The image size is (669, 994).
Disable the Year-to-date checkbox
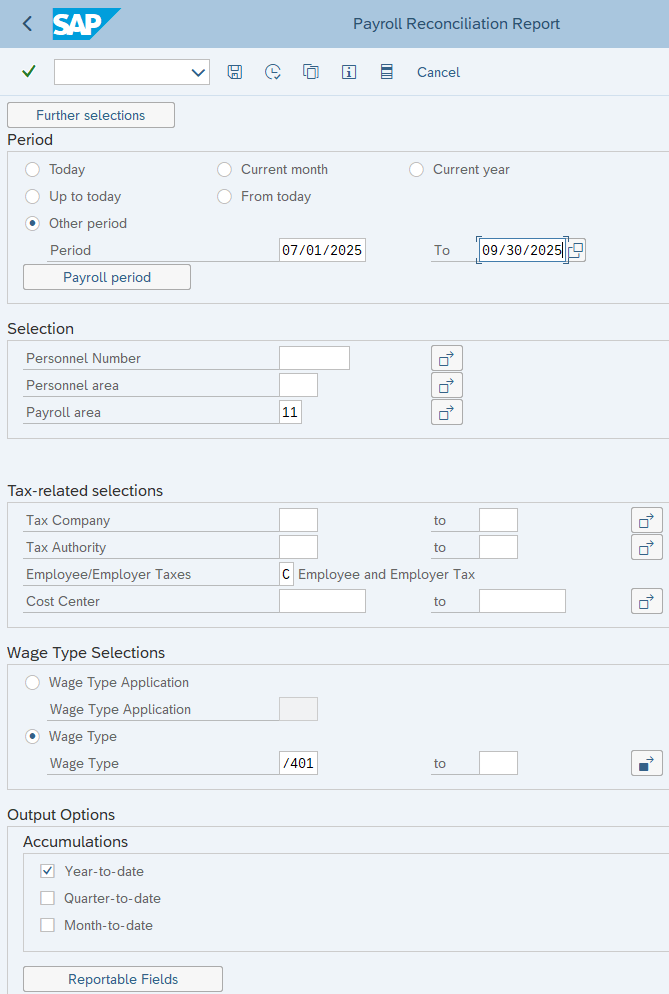tap(46, 871)
